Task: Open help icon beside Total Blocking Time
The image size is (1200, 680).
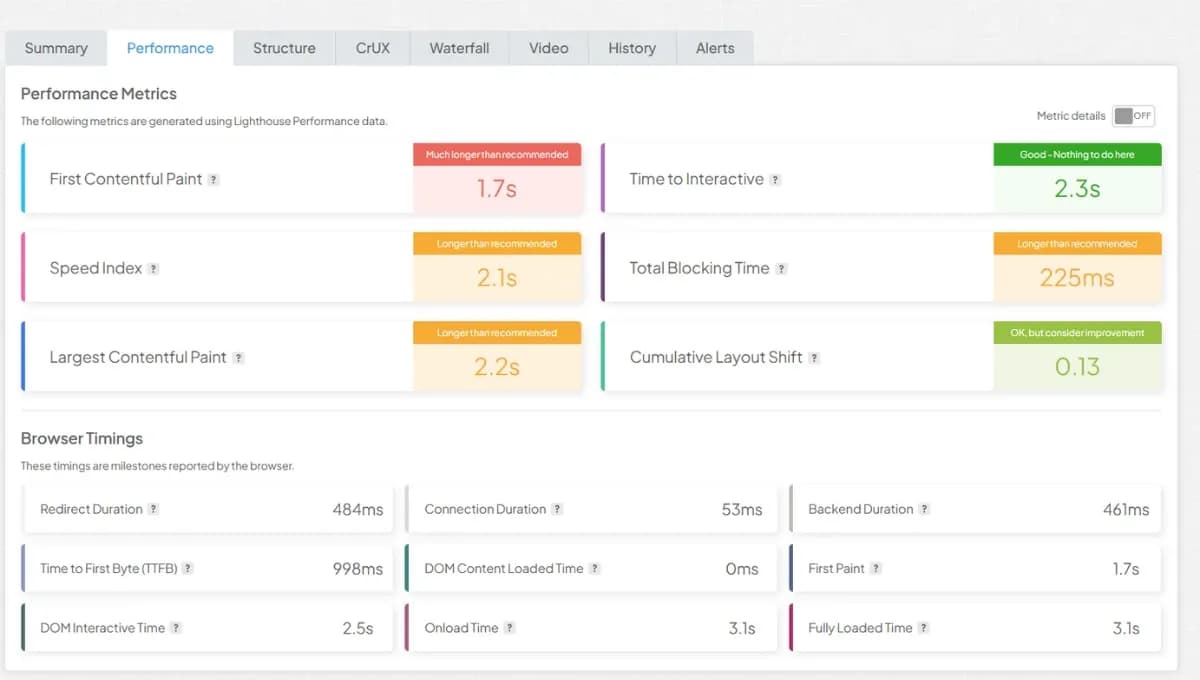Action: [x=781, y=269]
